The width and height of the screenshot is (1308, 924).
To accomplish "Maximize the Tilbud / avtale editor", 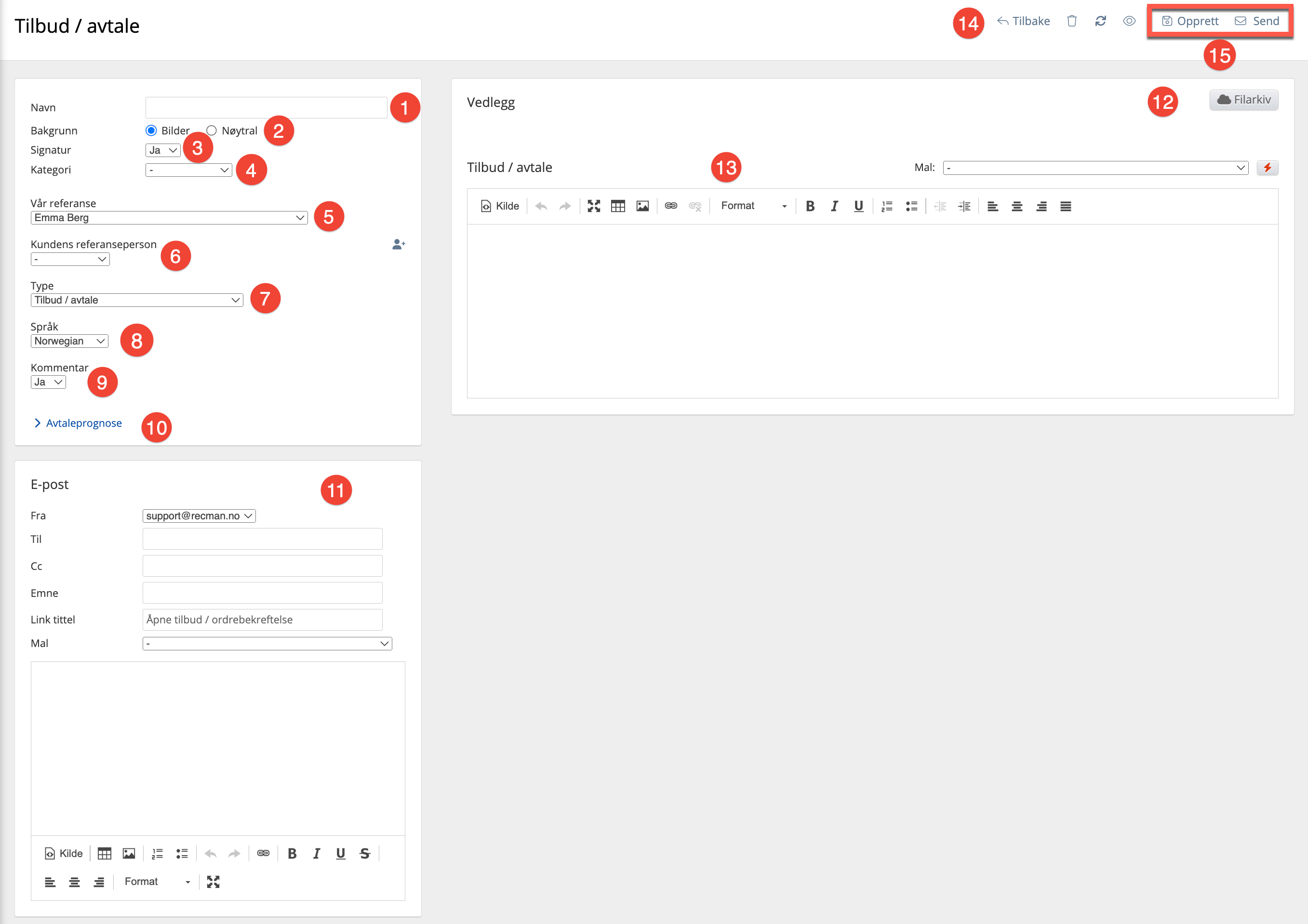I will (x=594, y=206).
